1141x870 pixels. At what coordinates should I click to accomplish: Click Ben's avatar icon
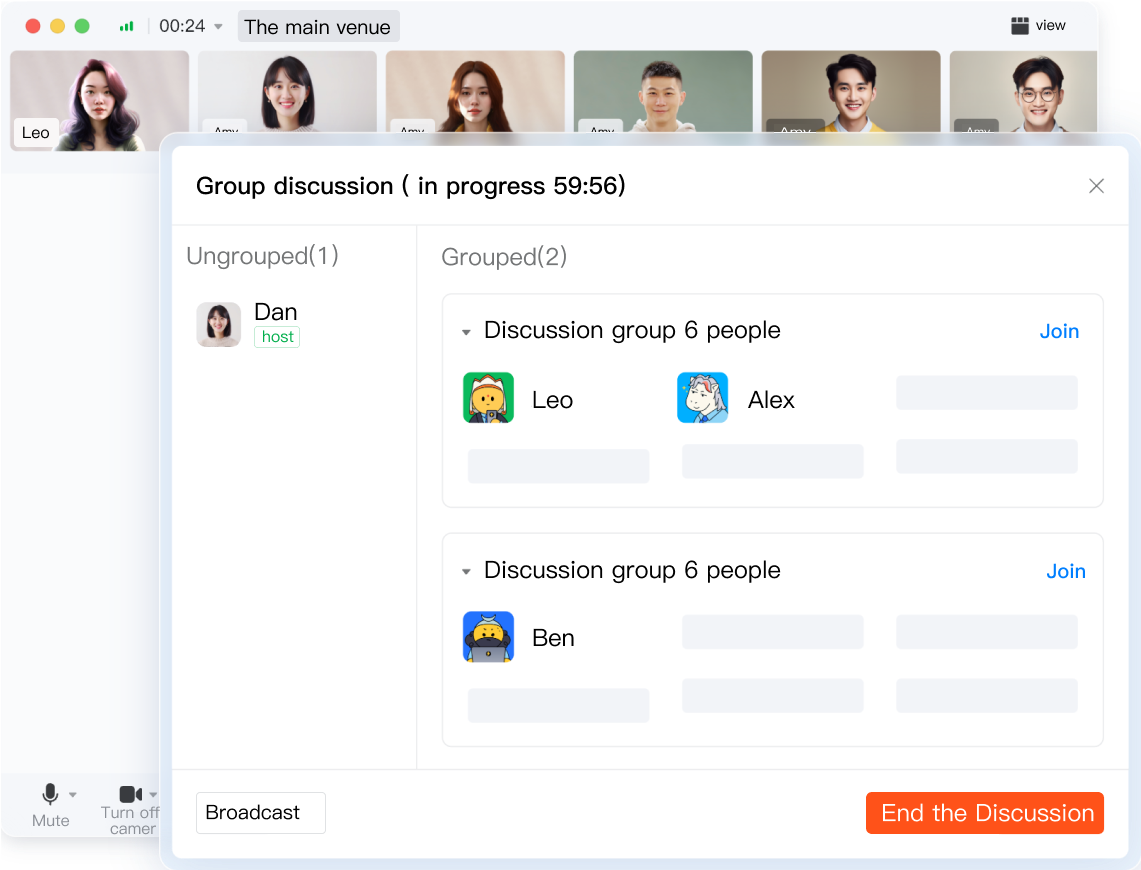pyautogui.click(x=488, y=637)
